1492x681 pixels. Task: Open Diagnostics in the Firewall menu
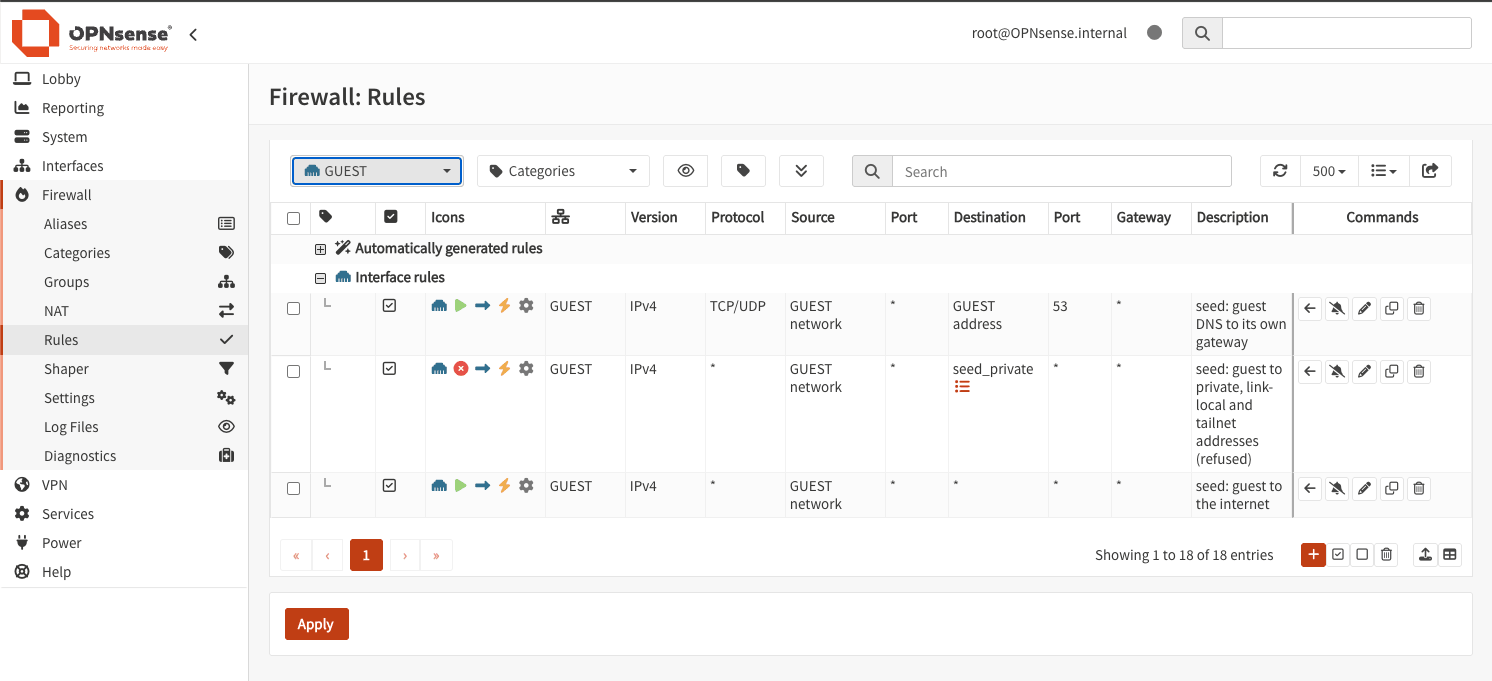124,456
